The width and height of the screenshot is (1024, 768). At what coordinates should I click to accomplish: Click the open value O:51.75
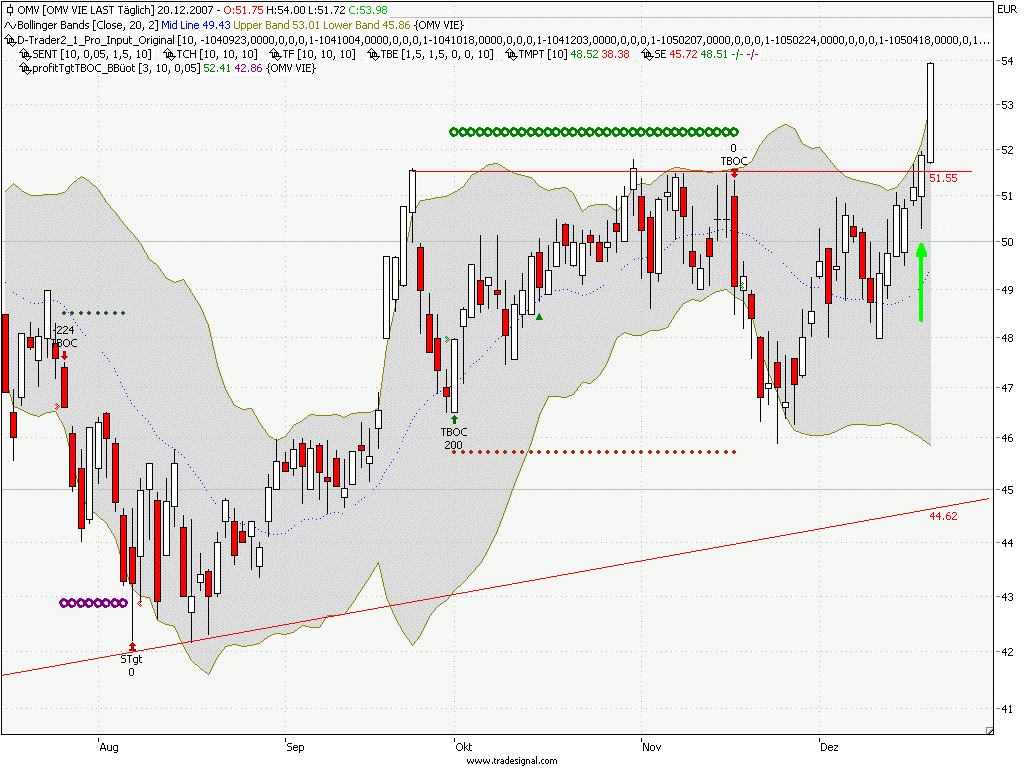pyautogui.click(x=244, y=10)
